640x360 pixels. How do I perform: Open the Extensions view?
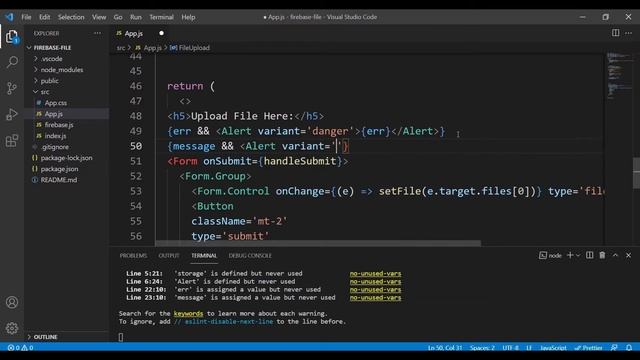pyautogui.click(x=12, y=140)
